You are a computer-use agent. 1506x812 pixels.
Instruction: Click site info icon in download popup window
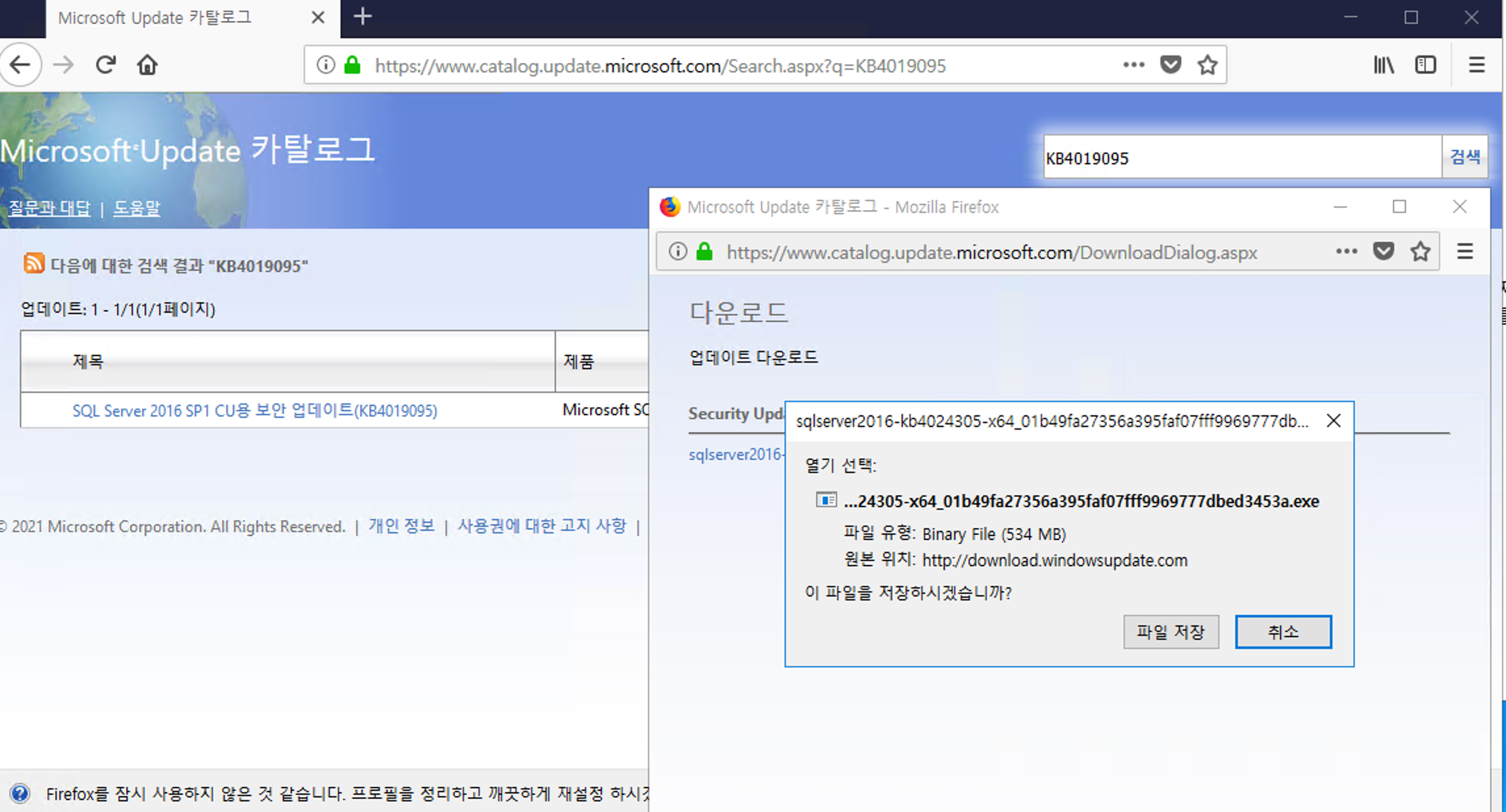677,251
